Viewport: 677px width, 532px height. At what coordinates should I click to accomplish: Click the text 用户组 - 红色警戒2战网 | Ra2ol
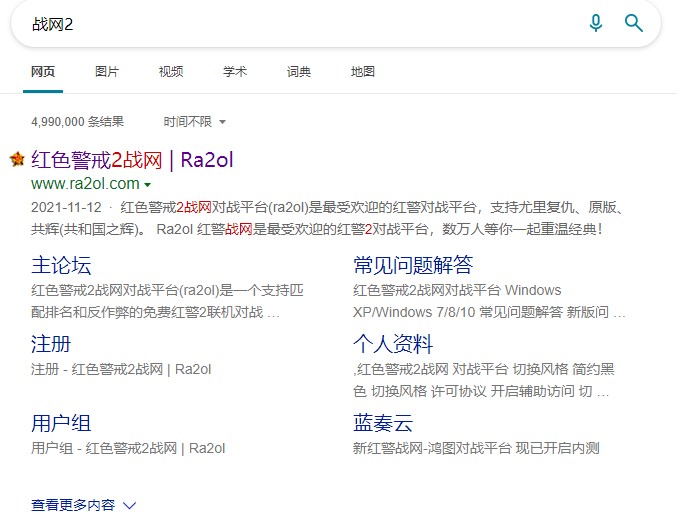(x=128, y=449)
